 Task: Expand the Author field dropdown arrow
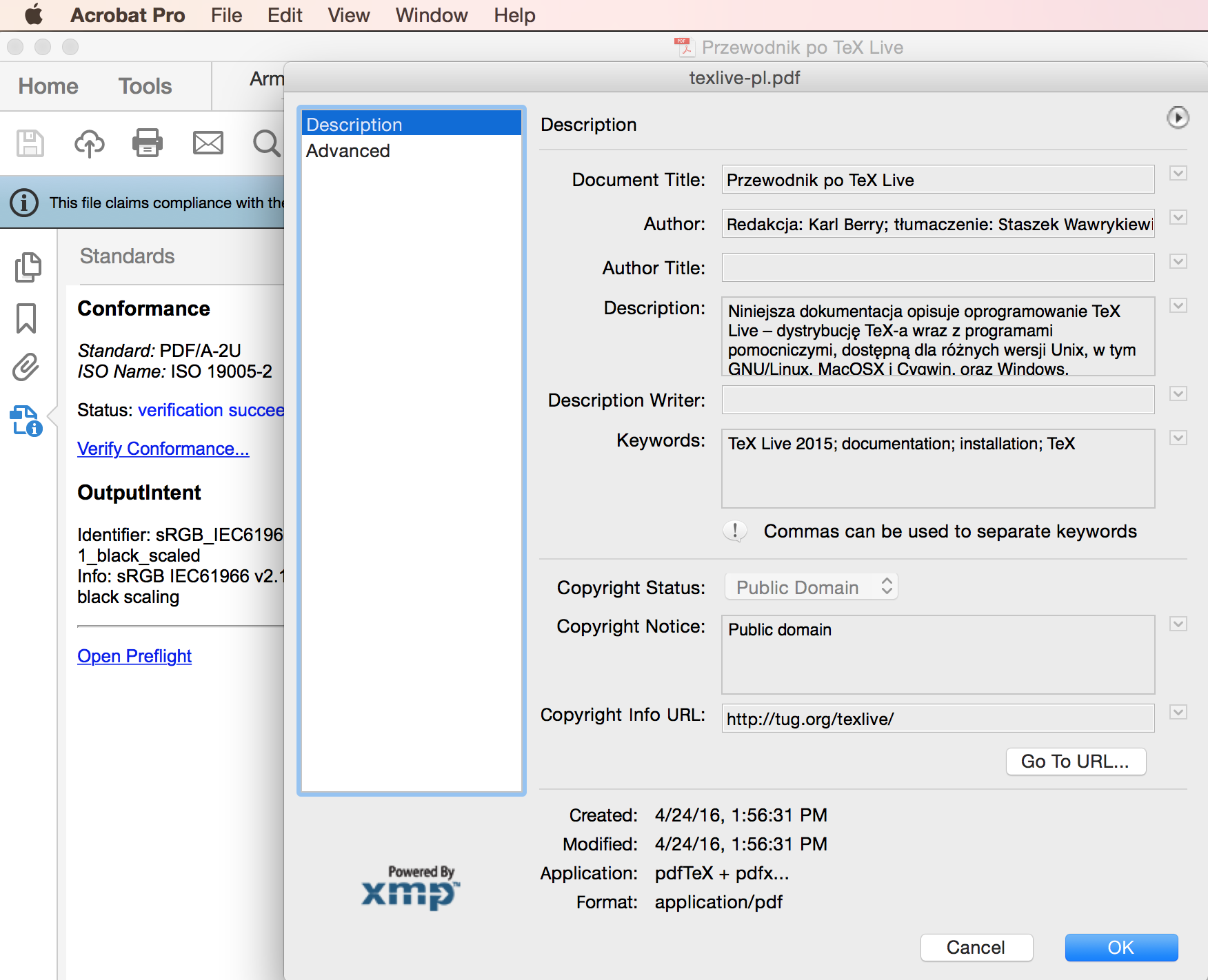coord(1178,218)
